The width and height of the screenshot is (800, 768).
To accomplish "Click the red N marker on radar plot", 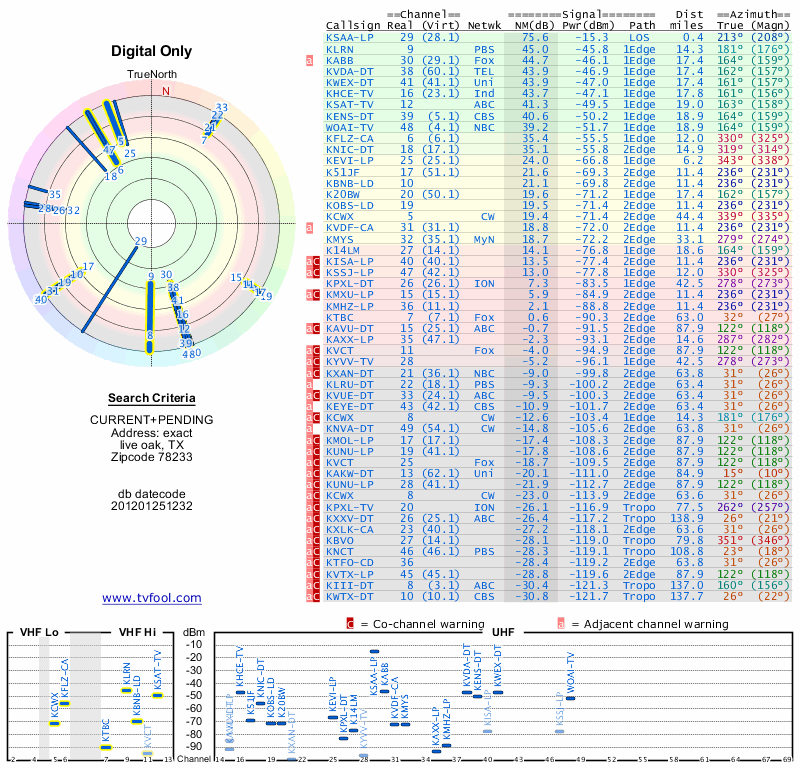I will point(166,91).
